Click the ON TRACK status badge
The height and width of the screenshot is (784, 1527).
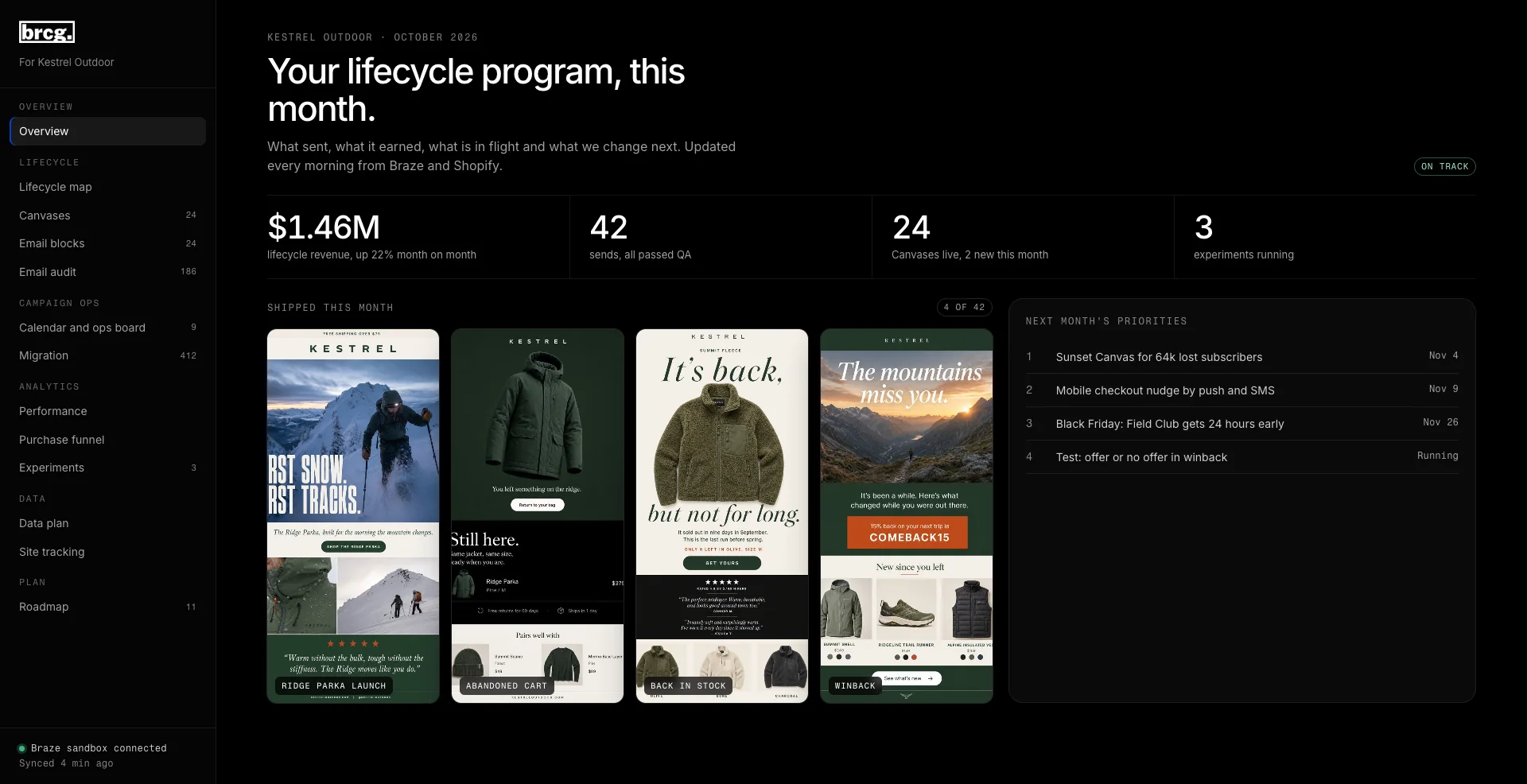pyautogui.click(x=1444, y=166)
